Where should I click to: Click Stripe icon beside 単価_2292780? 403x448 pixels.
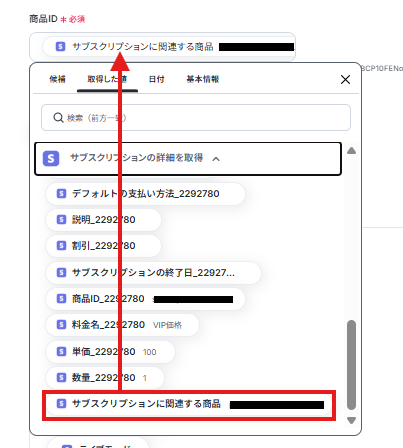61,352
